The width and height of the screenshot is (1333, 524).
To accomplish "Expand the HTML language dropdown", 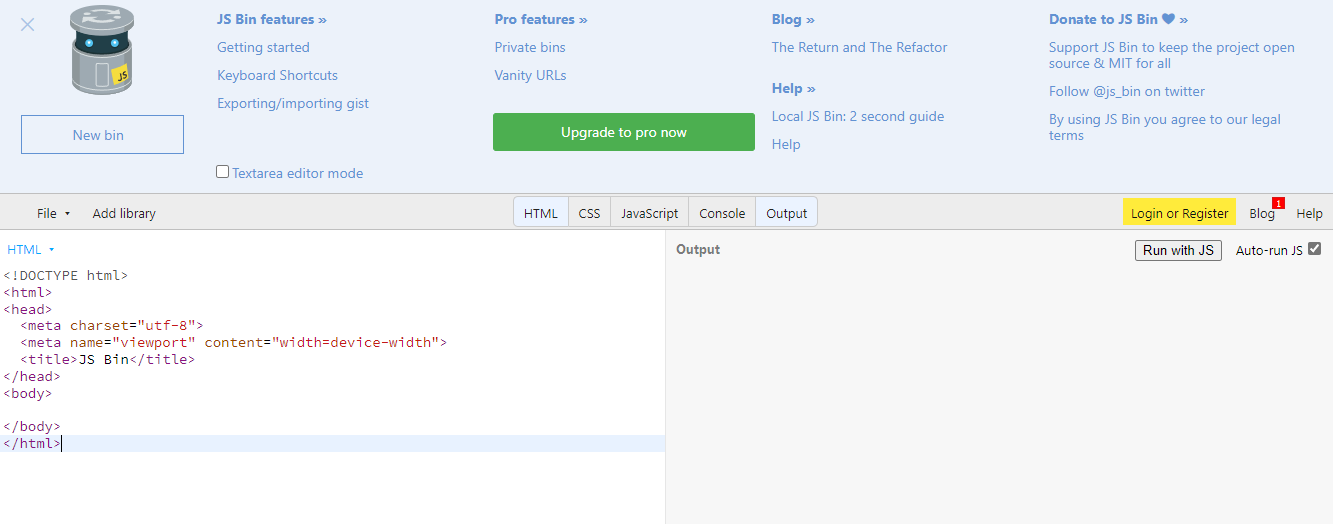I will pyautogui.click(x=31, y=249).
